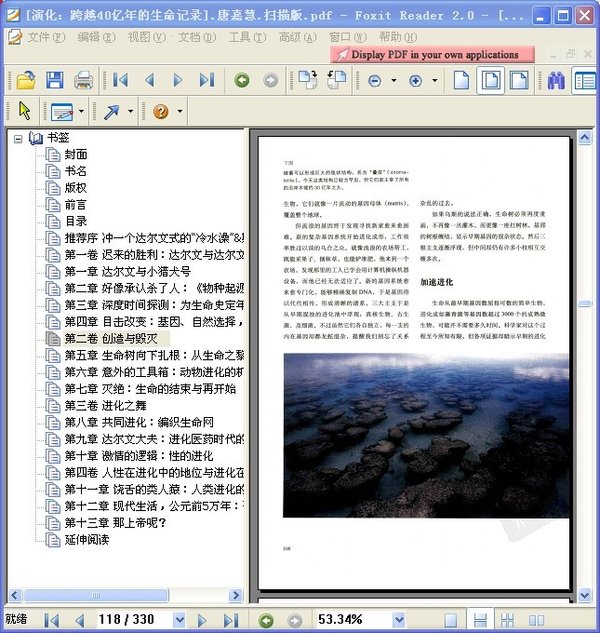Collapse the 书签 tree root node
The width and height of the screenshot is (600, 633).
(x=18, y=139)
